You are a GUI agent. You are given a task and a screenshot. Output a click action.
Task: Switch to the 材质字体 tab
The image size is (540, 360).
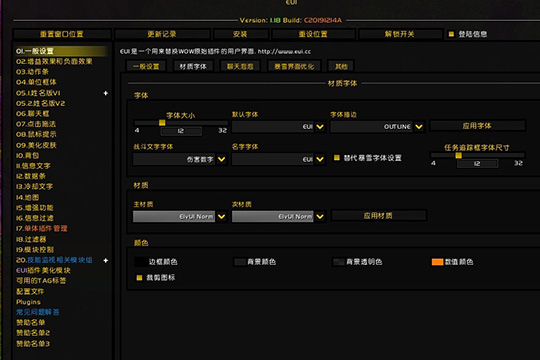193,66
